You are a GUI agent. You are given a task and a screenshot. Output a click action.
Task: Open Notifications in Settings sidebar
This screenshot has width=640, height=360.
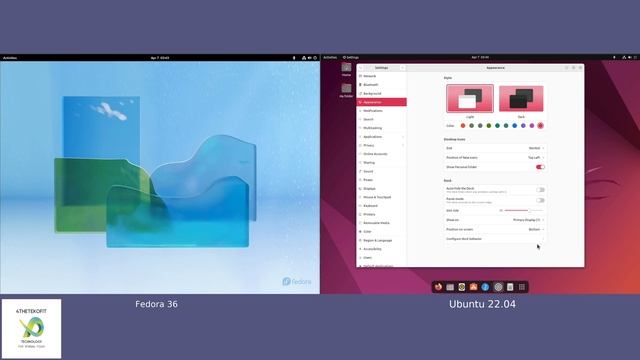(382, 111)
